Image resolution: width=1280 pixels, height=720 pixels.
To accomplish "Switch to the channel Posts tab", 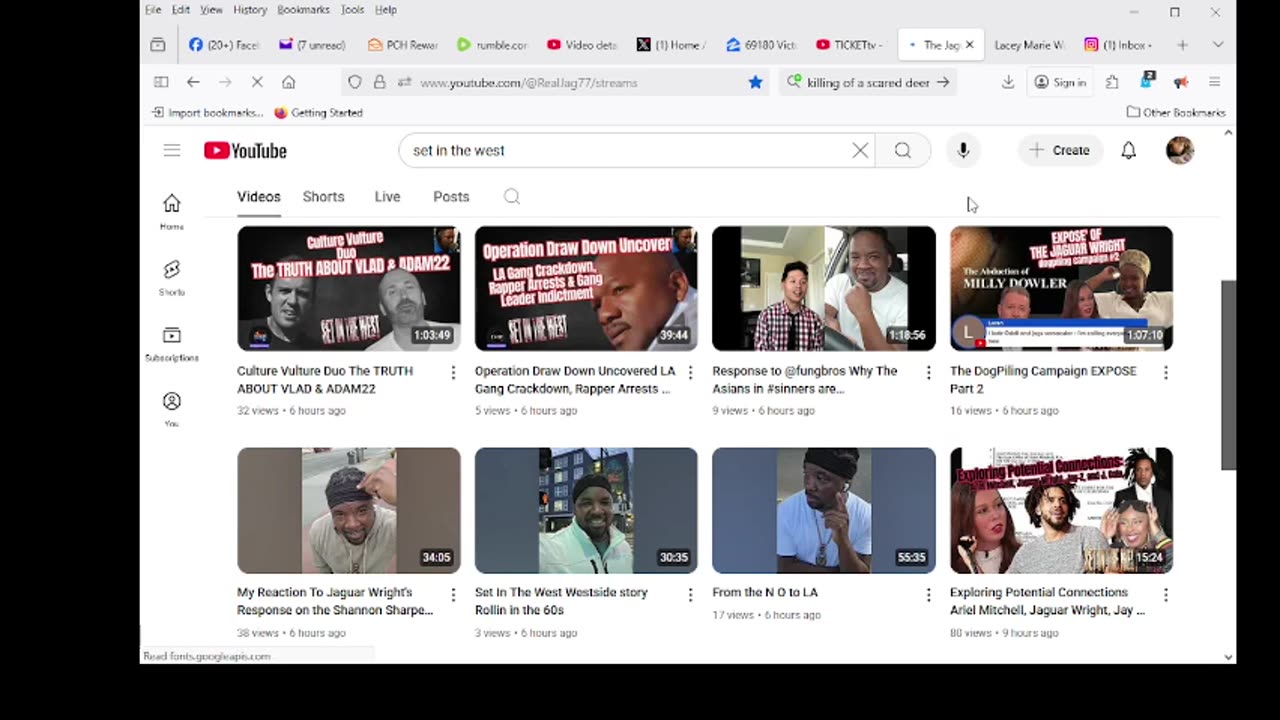I will pyautogui.click(x=451, y=197).
